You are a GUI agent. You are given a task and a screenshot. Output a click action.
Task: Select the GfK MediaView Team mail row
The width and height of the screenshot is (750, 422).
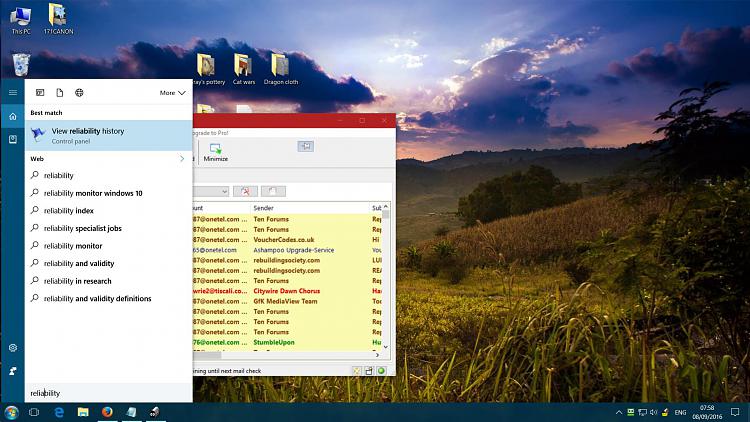tap(287, 301)
